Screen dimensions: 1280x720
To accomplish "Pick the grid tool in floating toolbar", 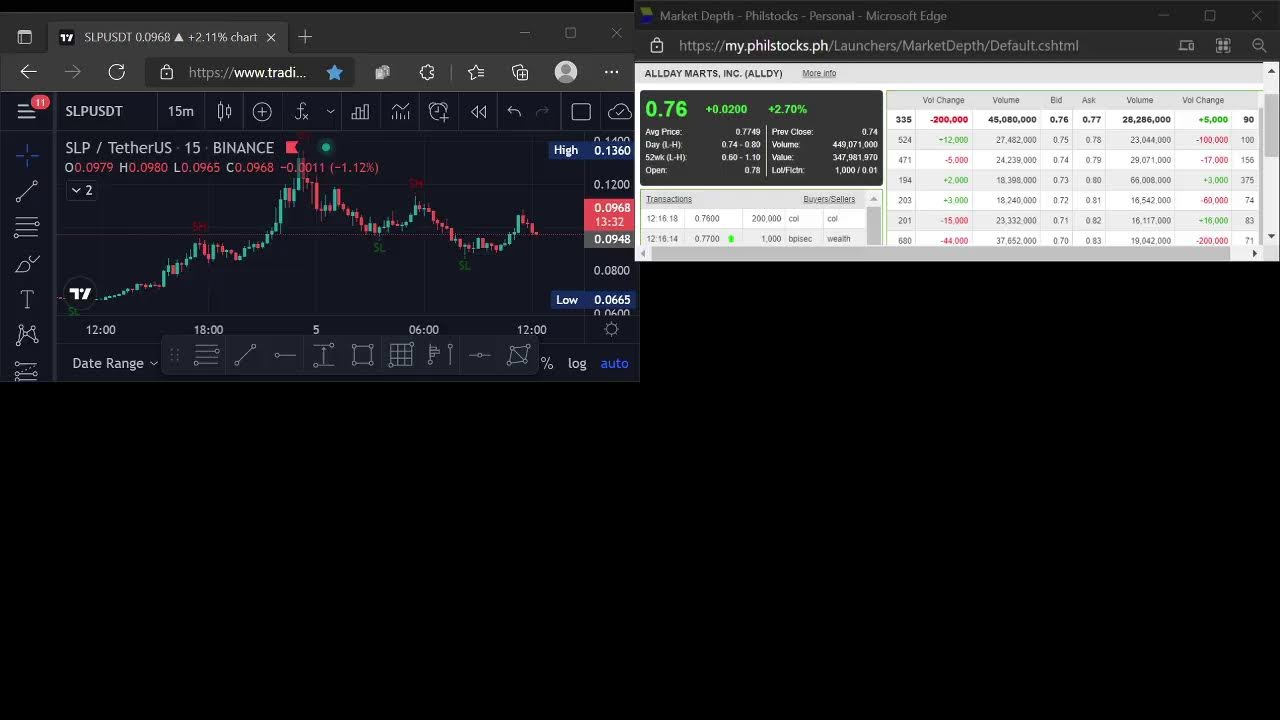I will pyautogui.click(x=401, y=355).
